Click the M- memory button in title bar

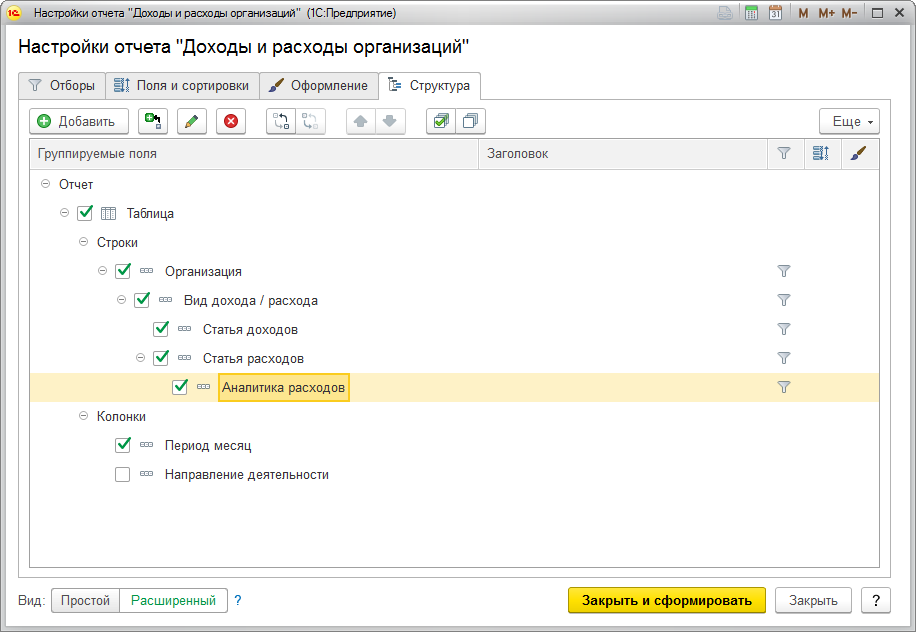point(849,13)
